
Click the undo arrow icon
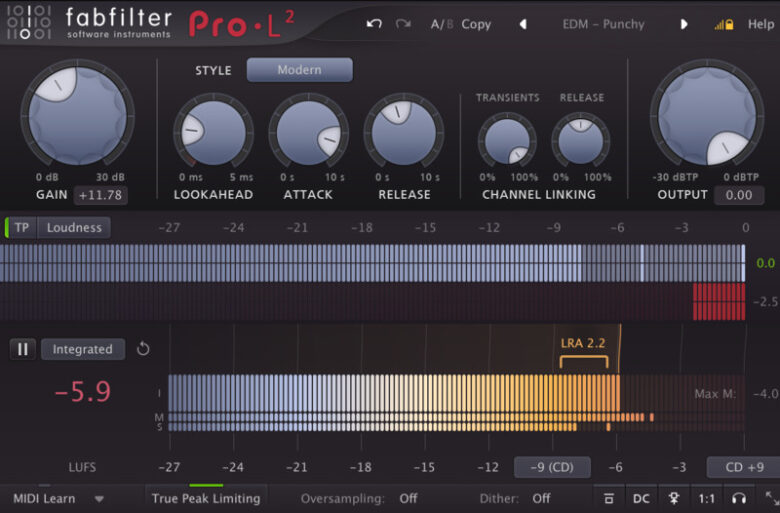coord(374,24)
